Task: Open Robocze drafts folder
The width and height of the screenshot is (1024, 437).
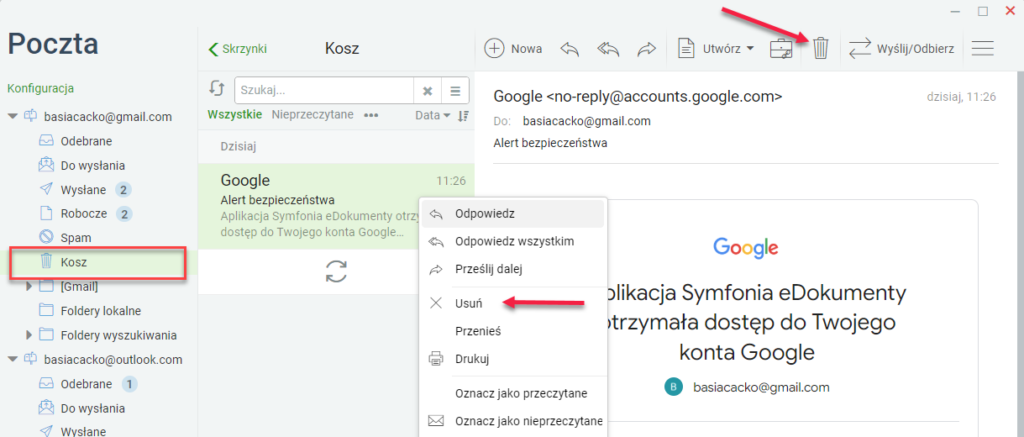Action: tap(83, 214)
